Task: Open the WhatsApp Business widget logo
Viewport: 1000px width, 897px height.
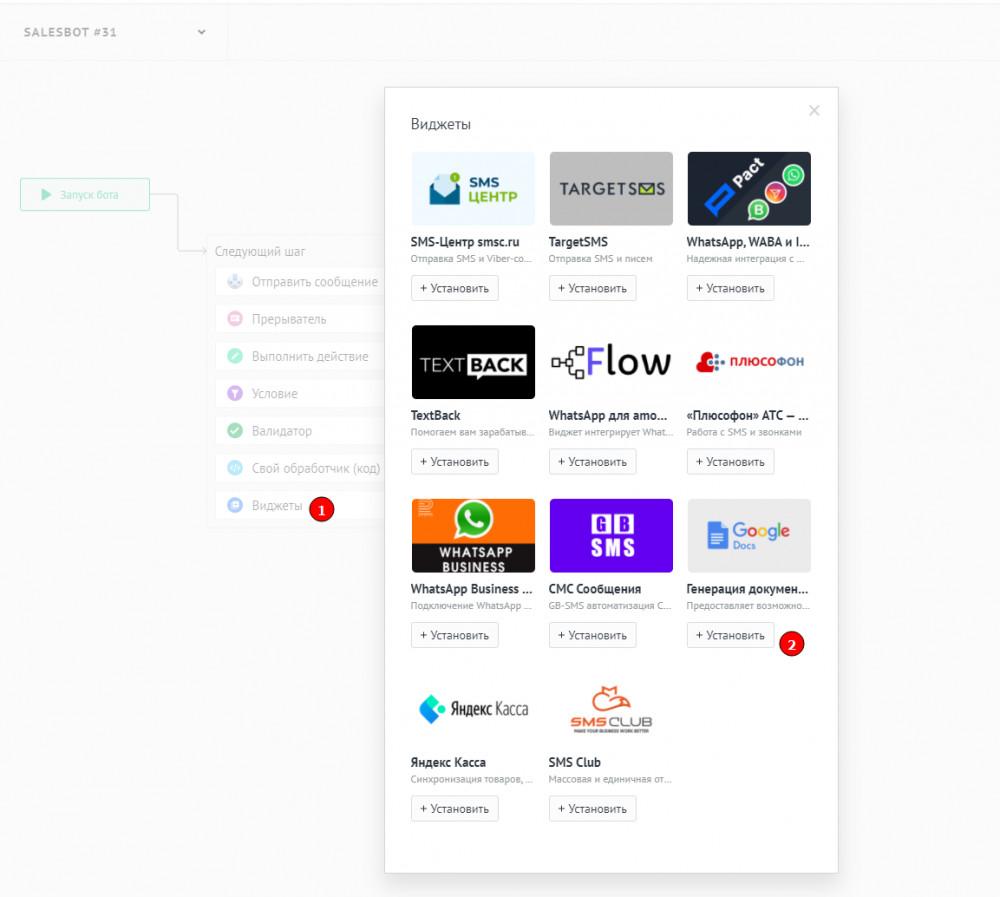Action: tap(473, 535)
